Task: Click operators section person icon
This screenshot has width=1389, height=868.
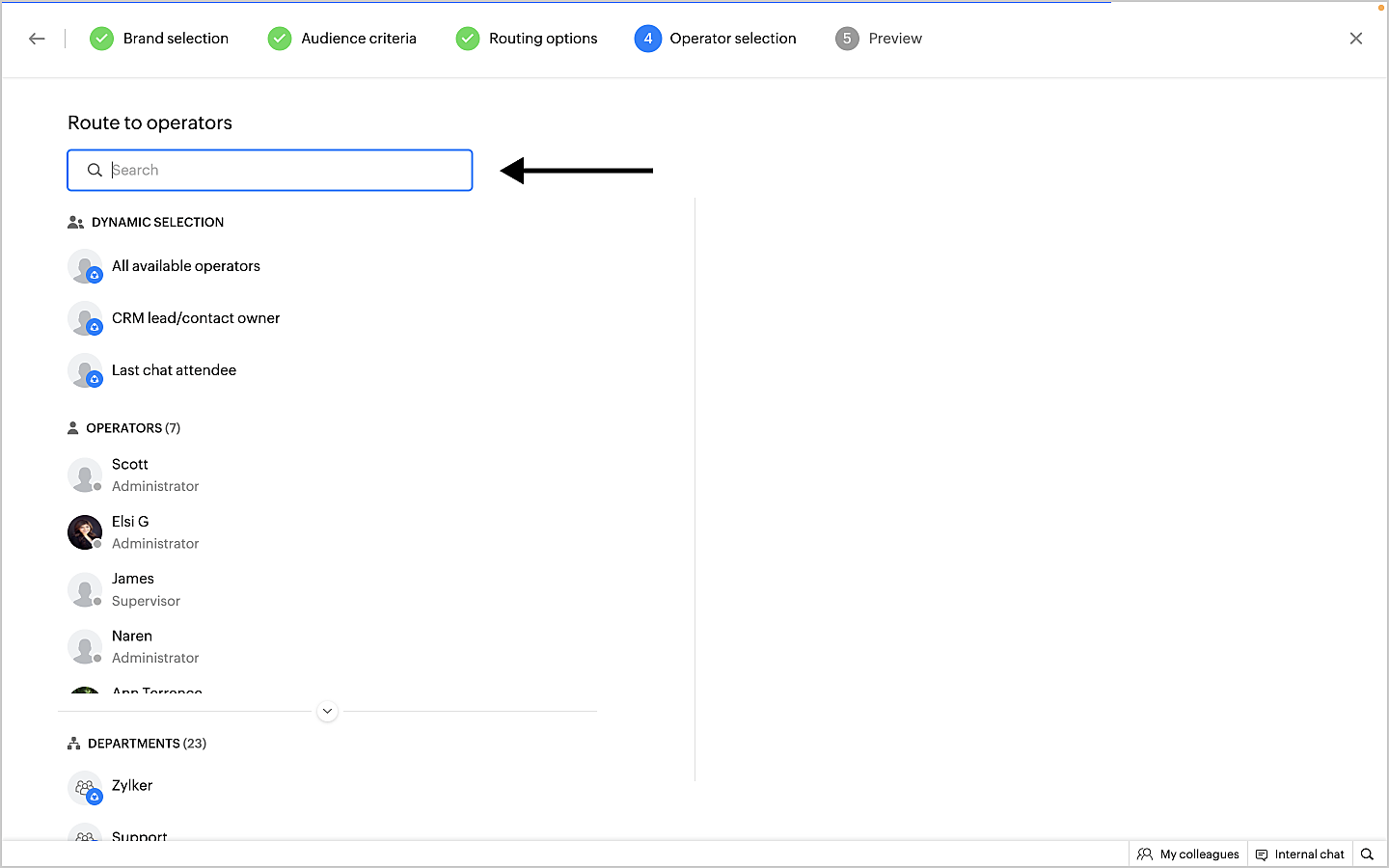Action: [x=72, y=428]
